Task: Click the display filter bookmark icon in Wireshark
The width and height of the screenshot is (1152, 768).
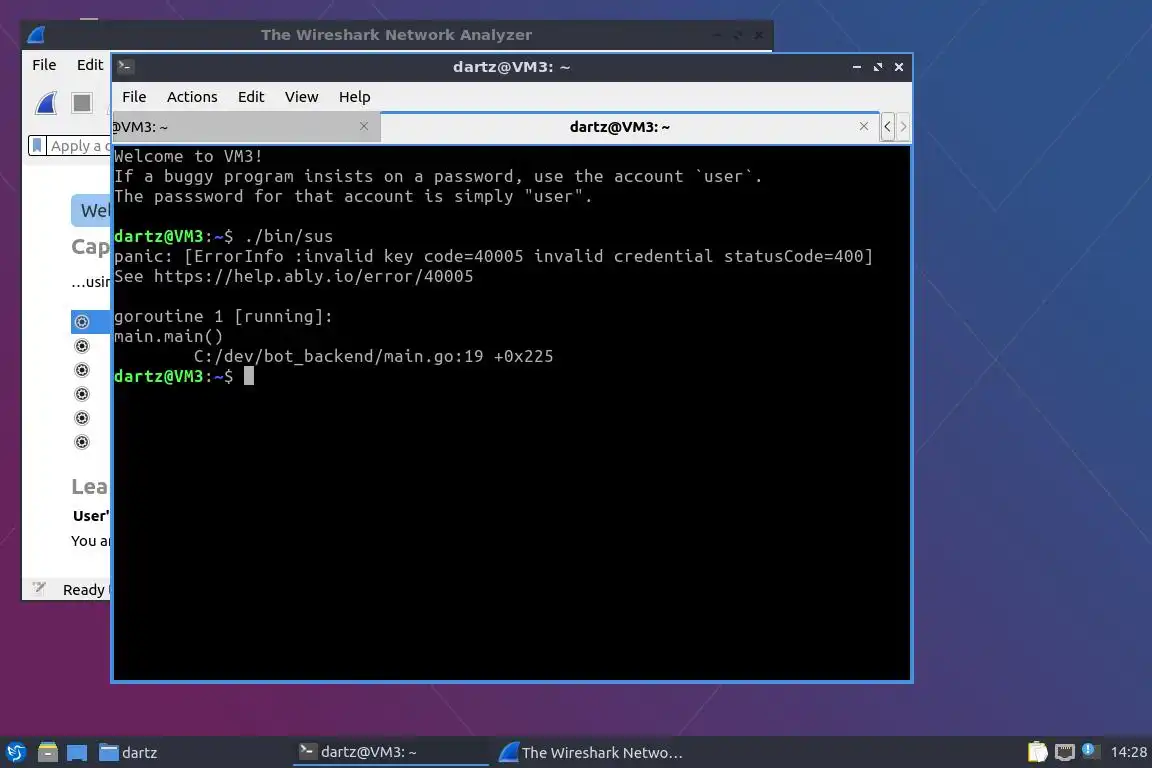Action: coord(37,146)
